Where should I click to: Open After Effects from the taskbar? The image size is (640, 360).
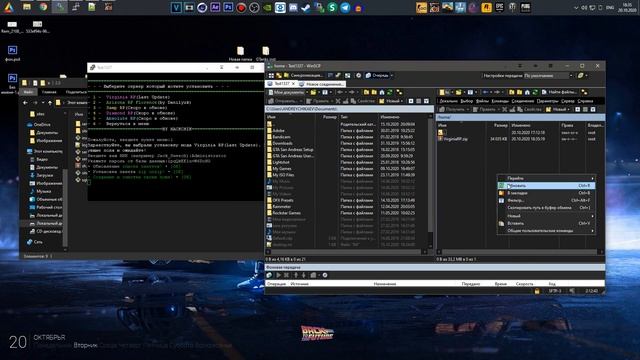point(215,7)
